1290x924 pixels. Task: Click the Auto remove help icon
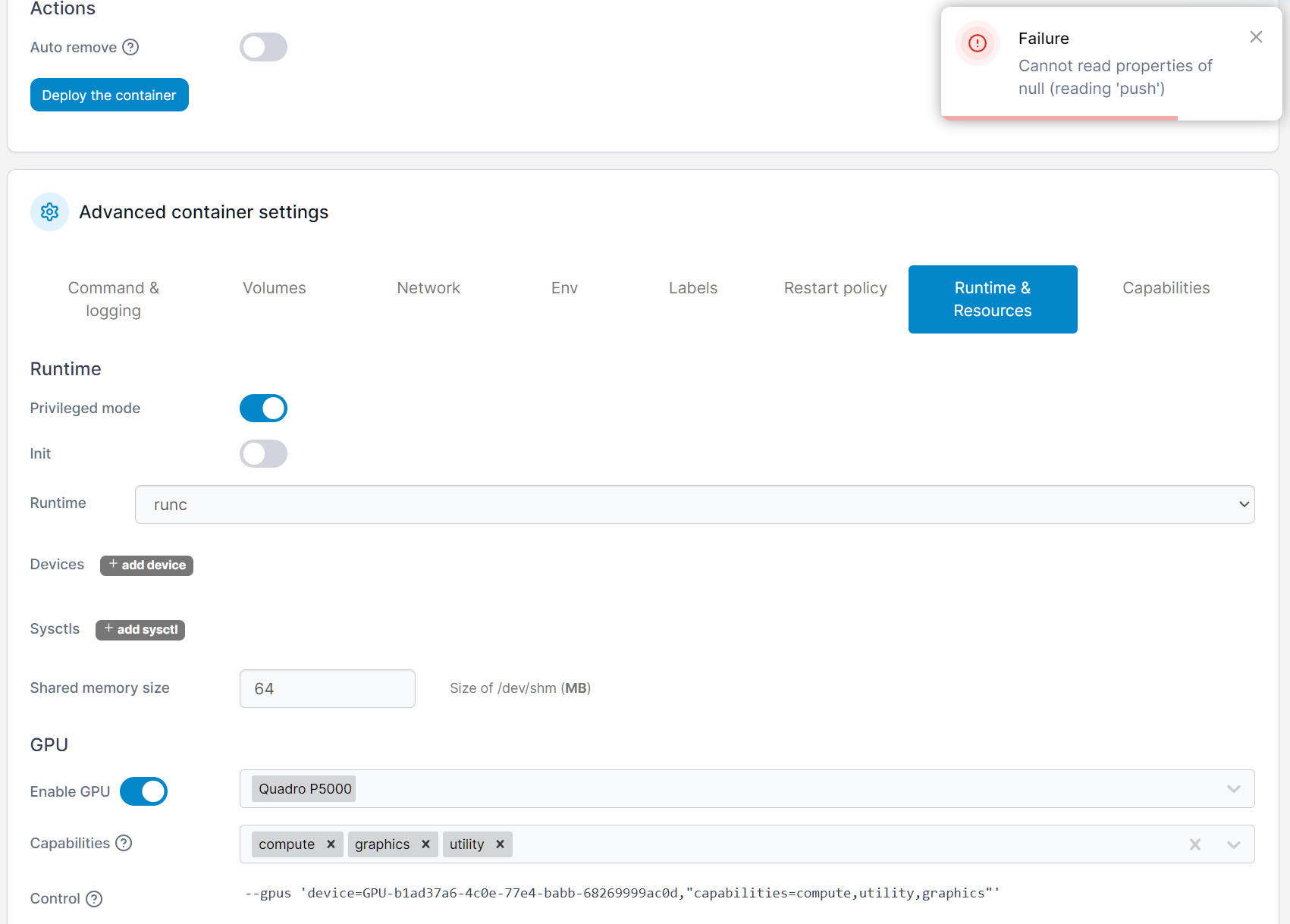coord(130,47)
